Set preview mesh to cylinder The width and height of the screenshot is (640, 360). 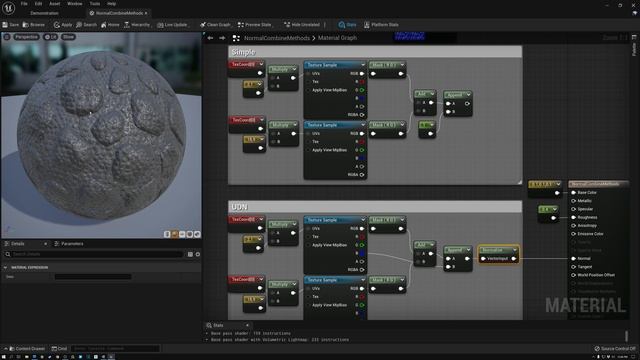pos(167,234)
